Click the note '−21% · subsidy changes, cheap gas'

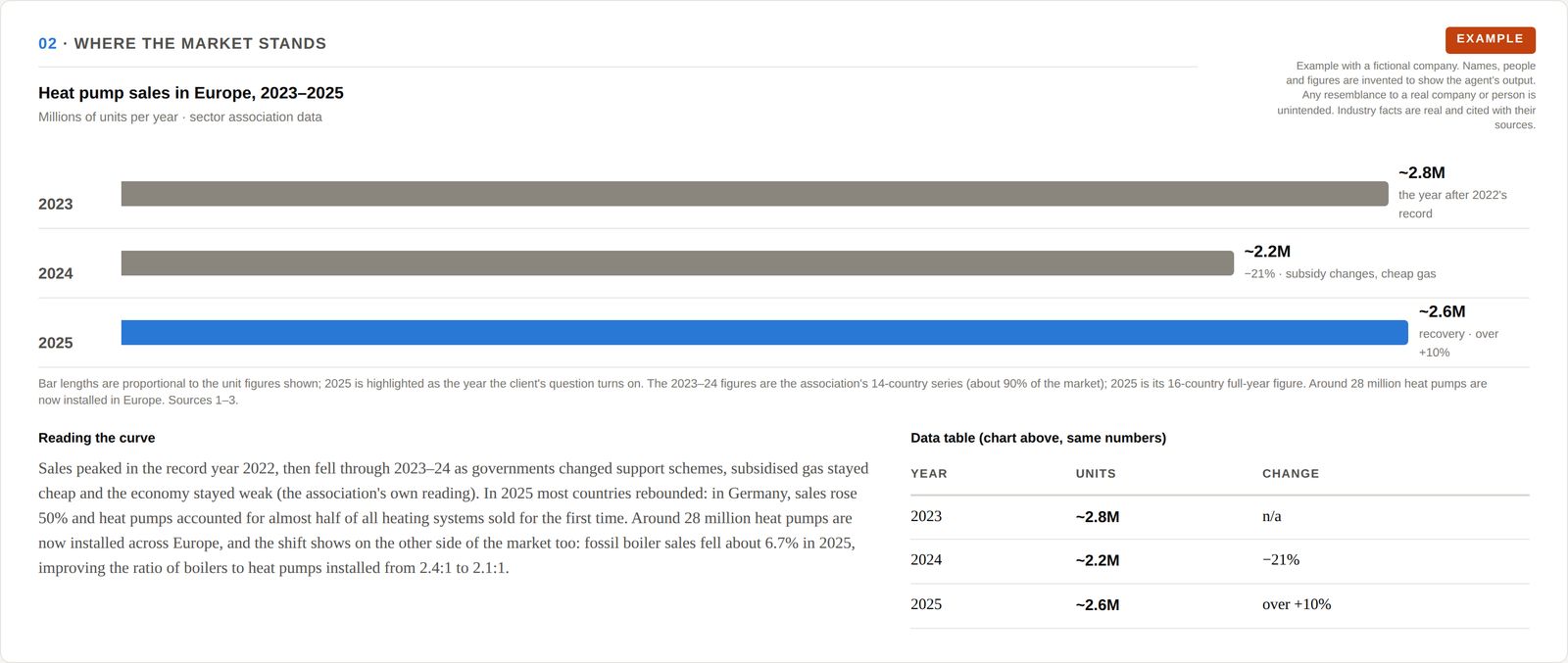(x=1340, y=274)
